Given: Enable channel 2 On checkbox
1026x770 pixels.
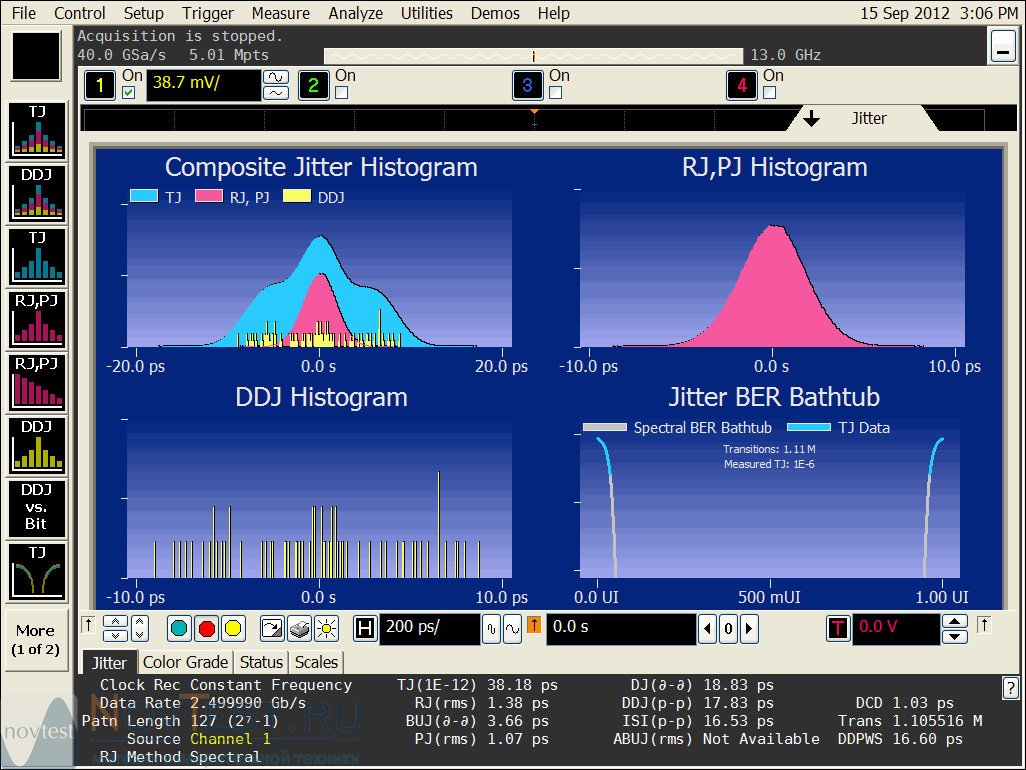Looking at the screenshot, I should (342, 93).
